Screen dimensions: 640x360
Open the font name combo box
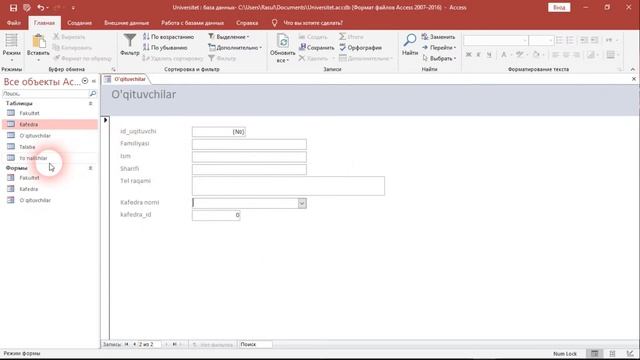[x=496, y=40]
